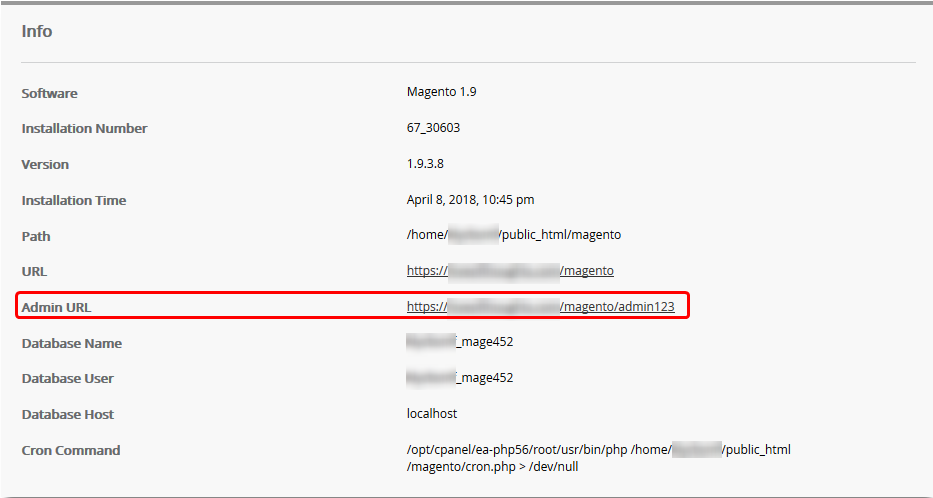Select the installation number 67_30603
933x498 pixels.
[433, 128]
